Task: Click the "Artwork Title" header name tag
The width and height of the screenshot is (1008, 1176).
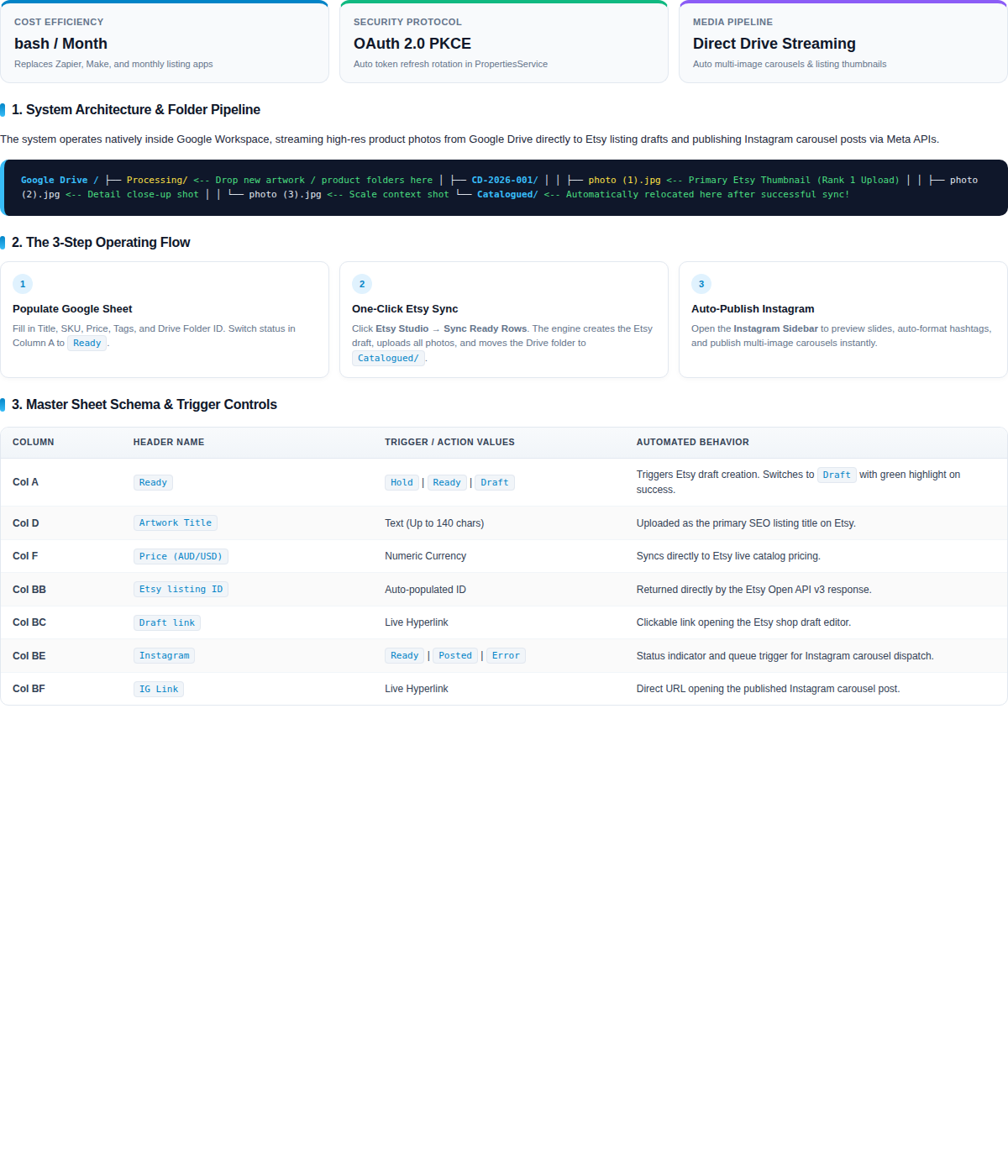Action: (176, 522)
